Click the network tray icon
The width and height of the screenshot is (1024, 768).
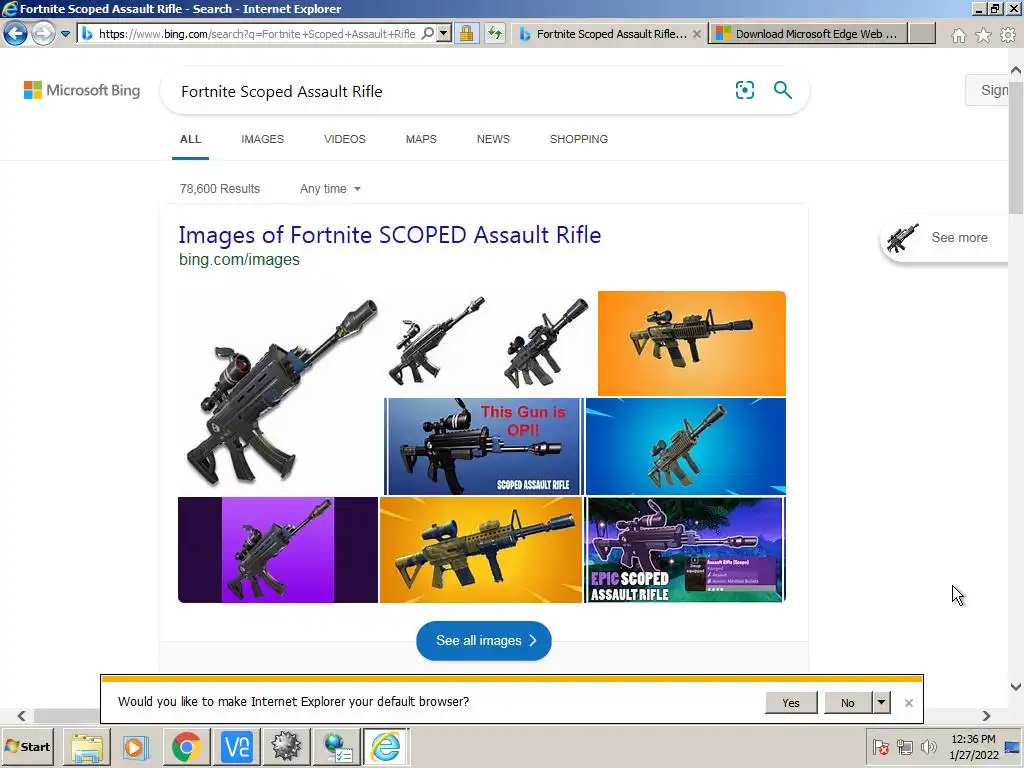pos(904,746)
